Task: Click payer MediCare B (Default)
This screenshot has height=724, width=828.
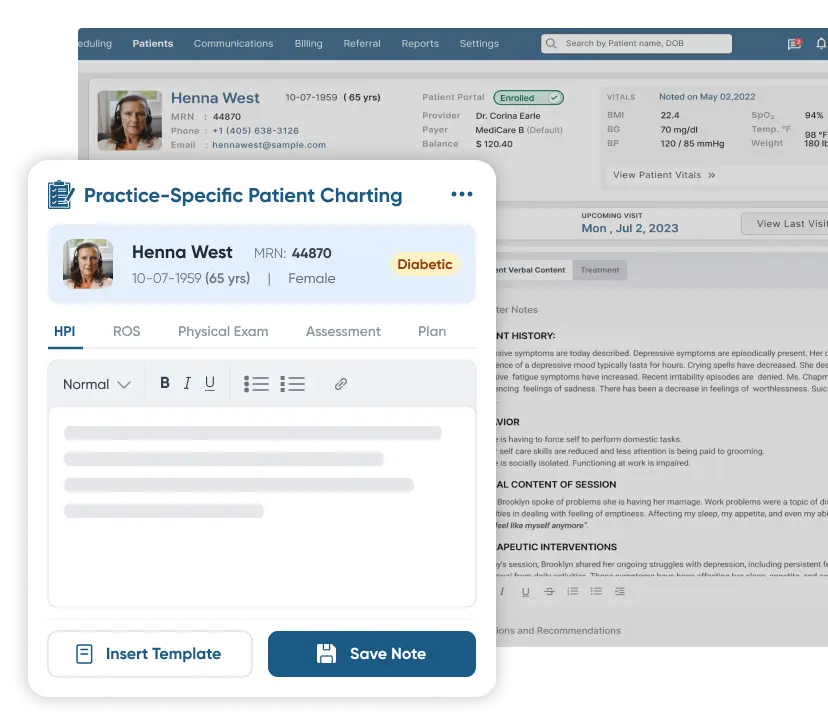Action: point(519,130)
